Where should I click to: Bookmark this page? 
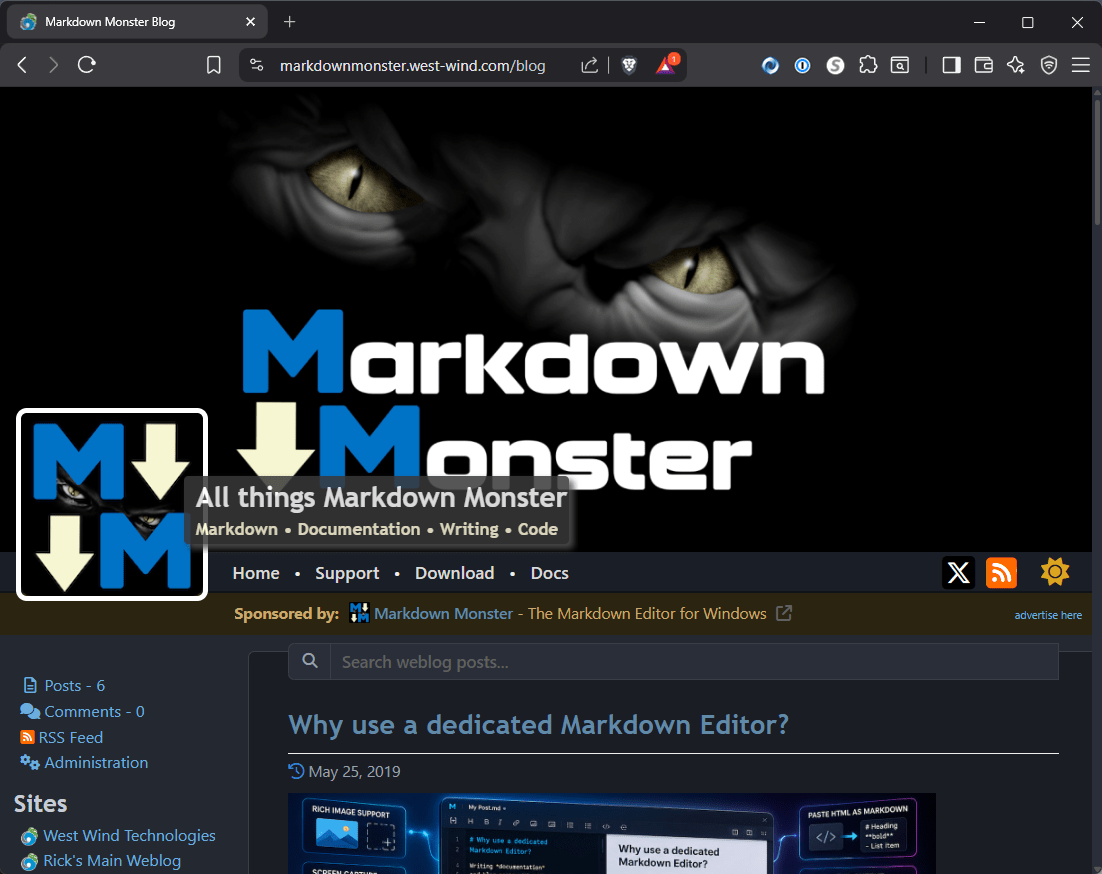214,65
